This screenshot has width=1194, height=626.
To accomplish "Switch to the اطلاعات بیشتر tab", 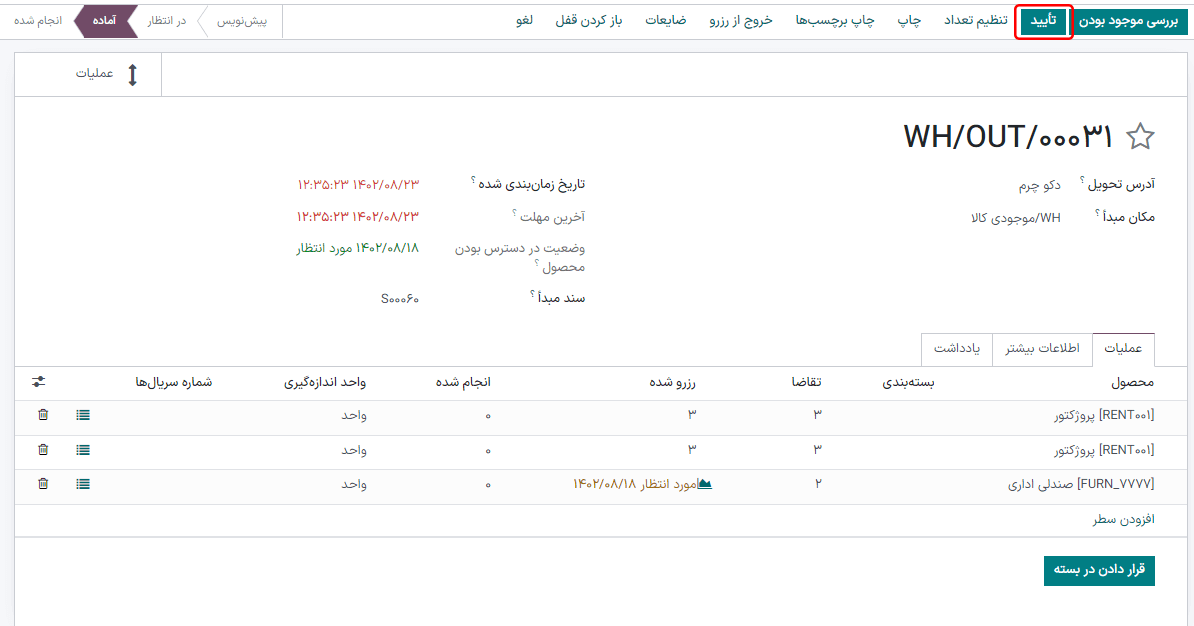I will [x=1042, y=349].
